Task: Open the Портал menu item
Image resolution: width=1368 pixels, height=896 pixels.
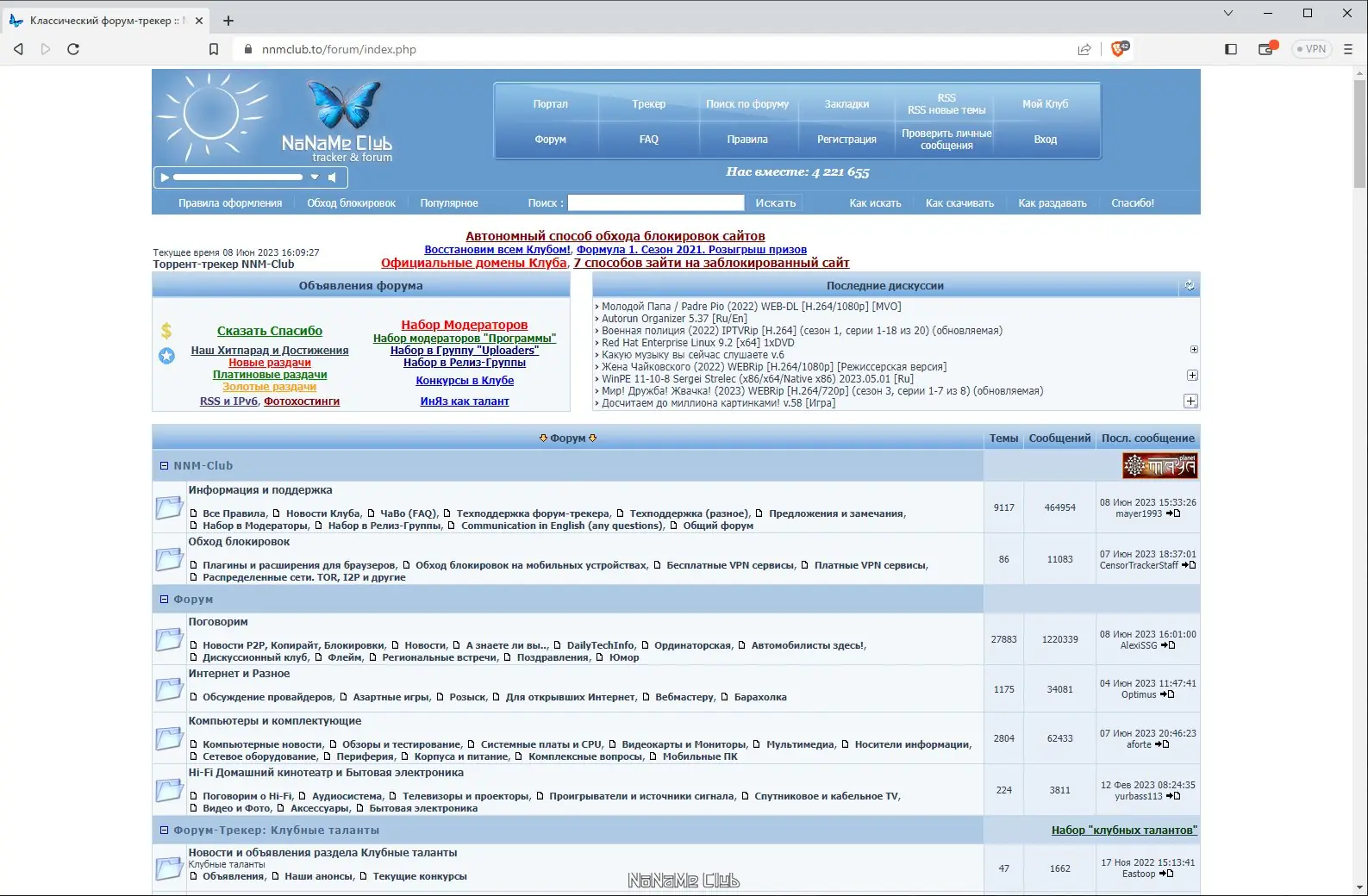Action: [x=550, y=104]
